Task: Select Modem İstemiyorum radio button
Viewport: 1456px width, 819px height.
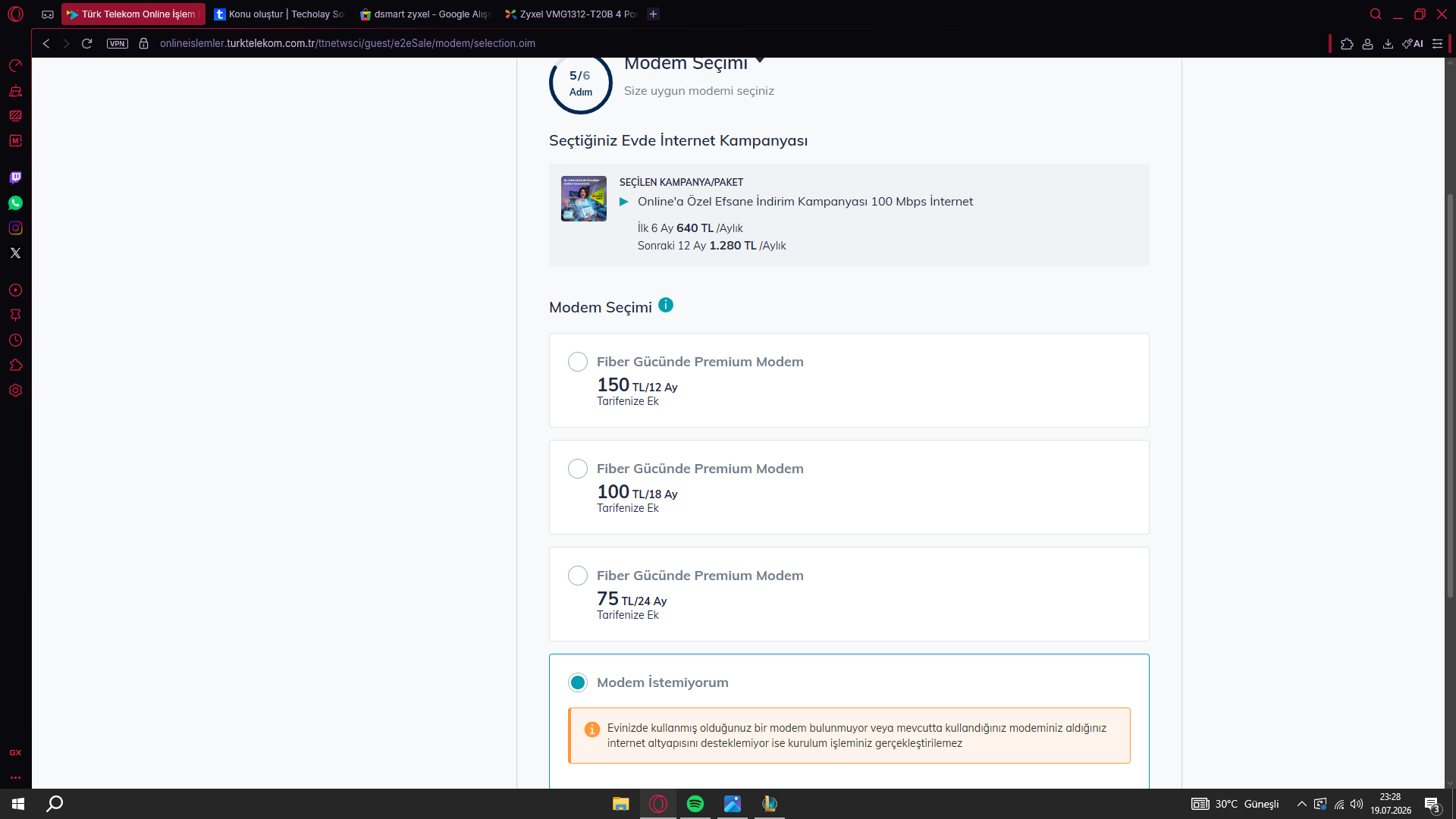Action: click(x=578, y=682)
